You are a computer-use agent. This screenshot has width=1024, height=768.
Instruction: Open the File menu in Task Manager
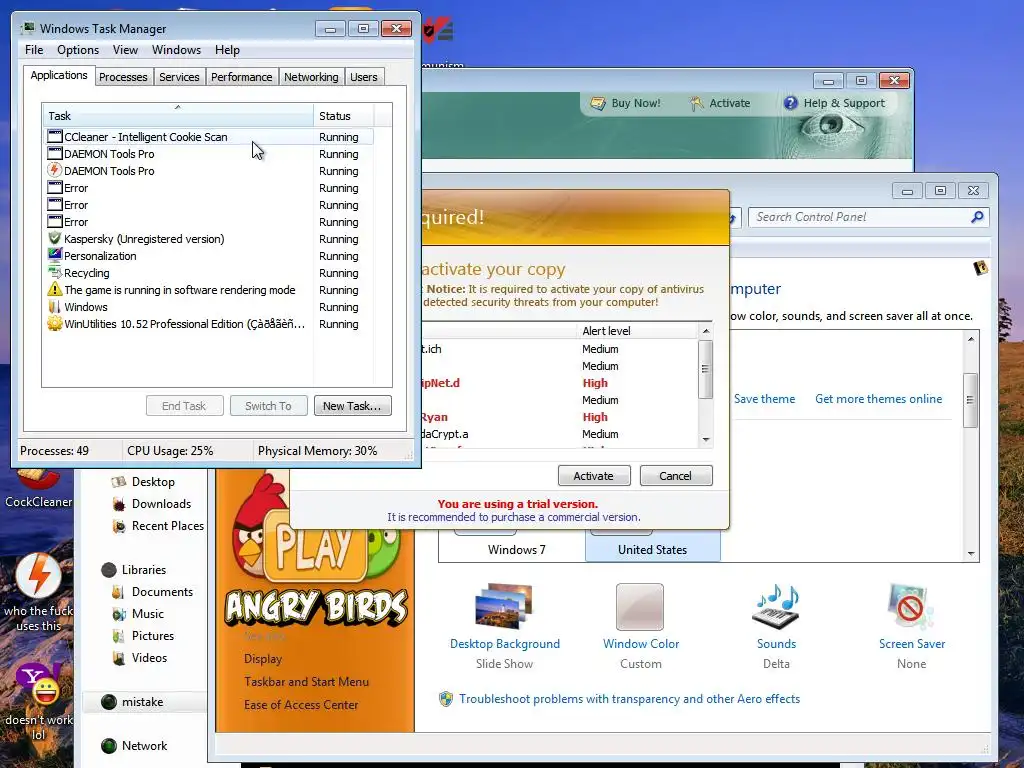(34, 50)
